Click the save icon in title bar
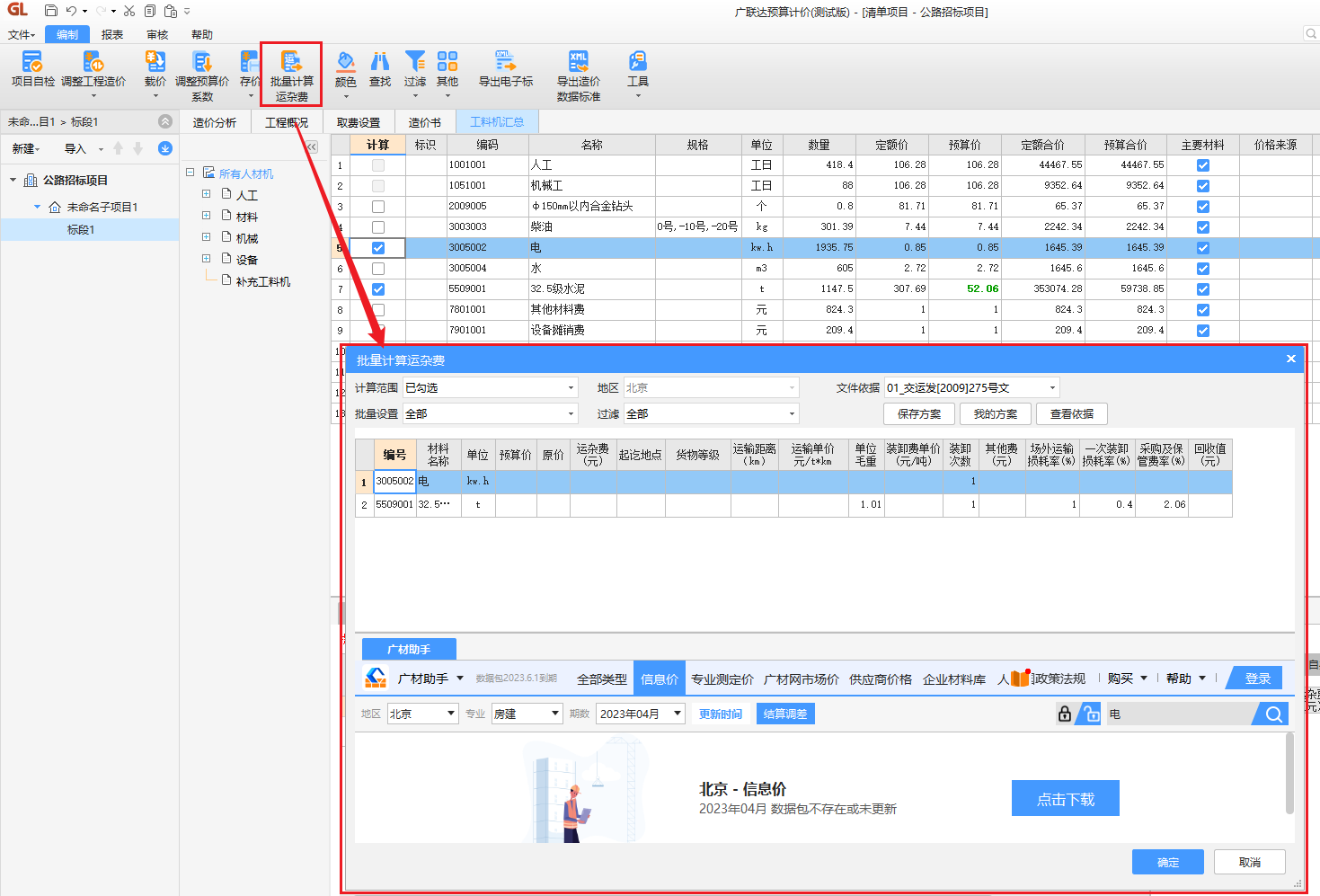The image size is (1320, 896). pos(50,12)
